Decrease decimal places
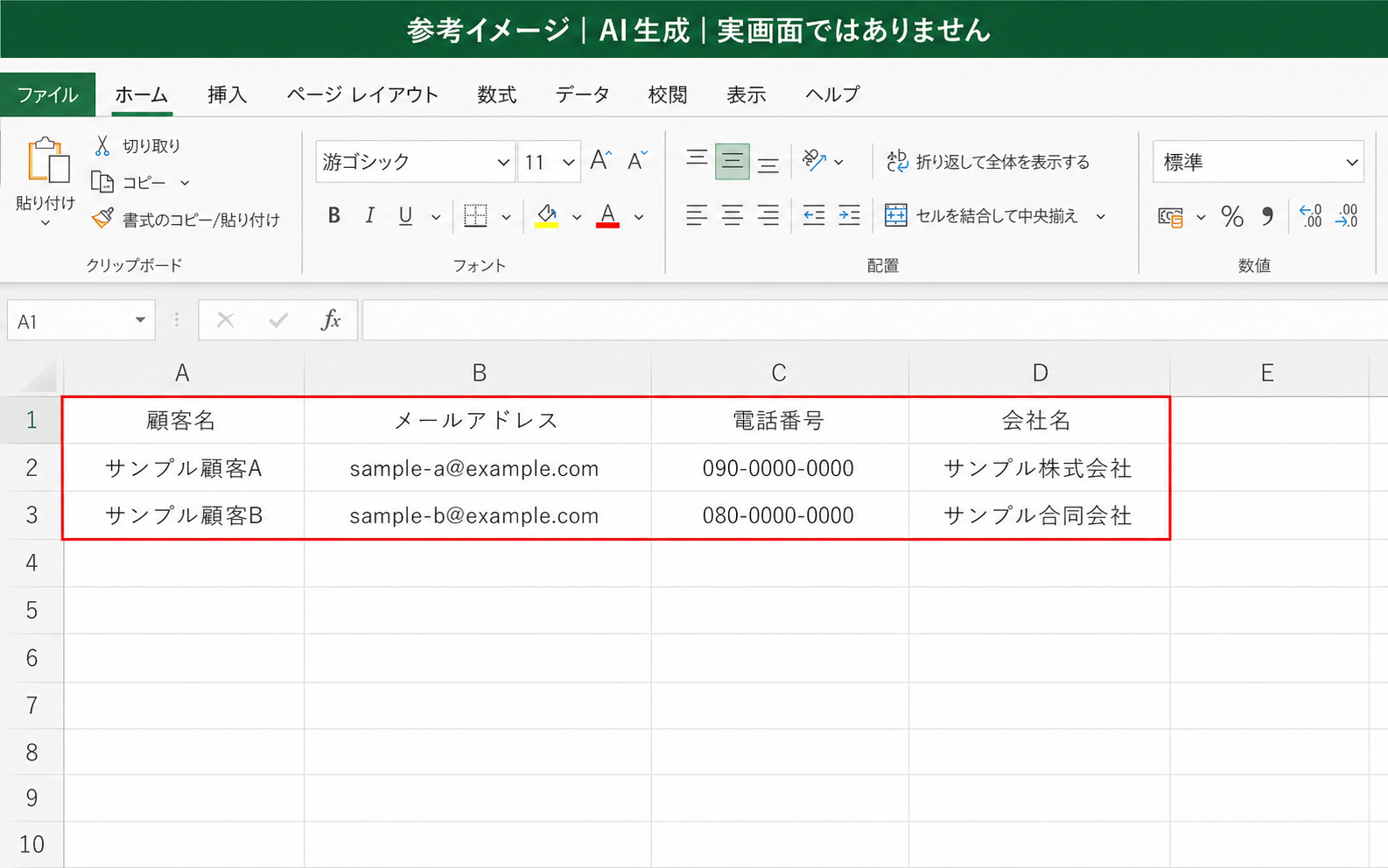Image resolution: width=1388 pixels, height=868 pixels. click(1347, 216)
